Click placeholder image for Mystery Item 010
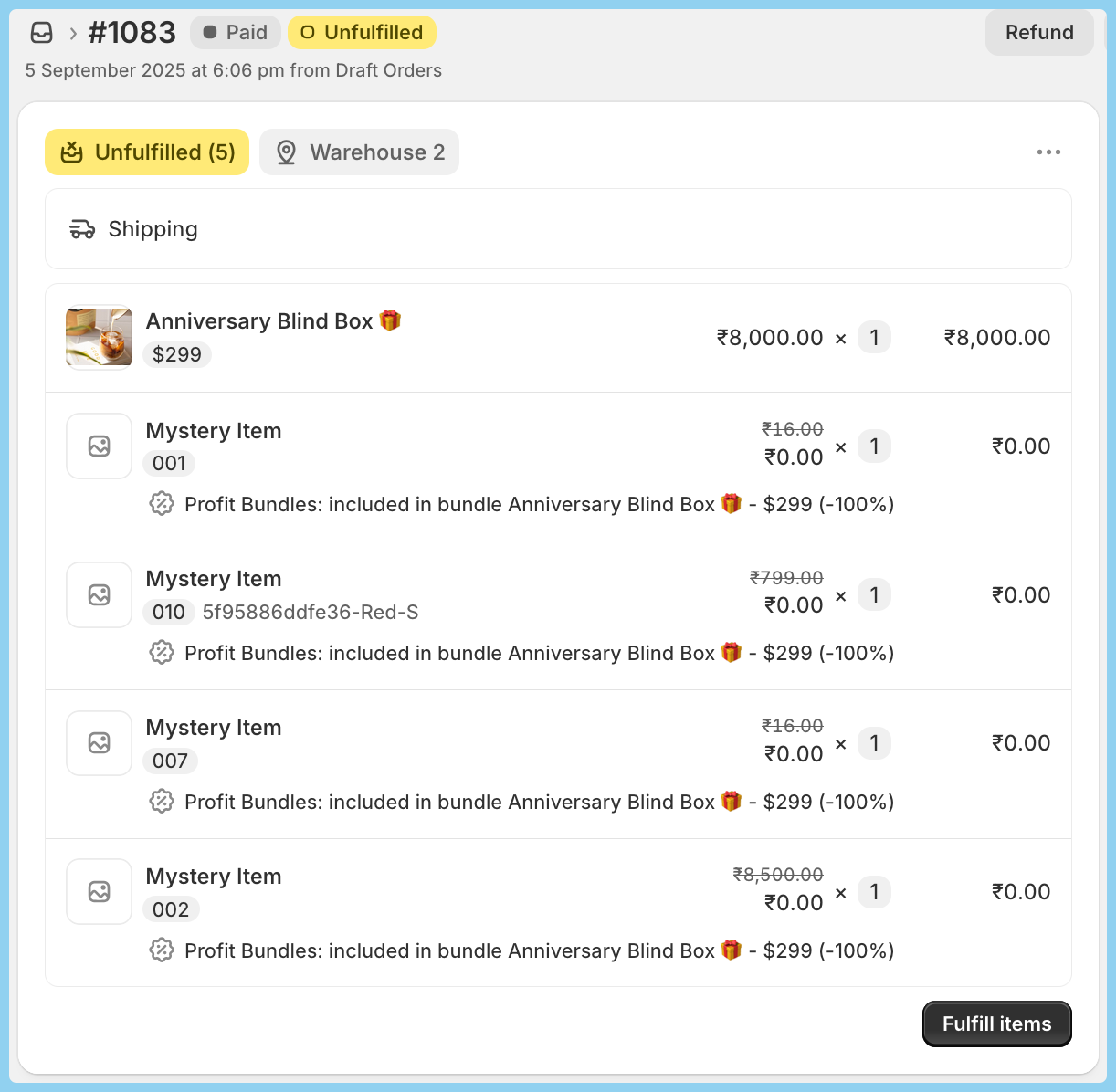This screenshot has height=1092, width=1116. 100,594
